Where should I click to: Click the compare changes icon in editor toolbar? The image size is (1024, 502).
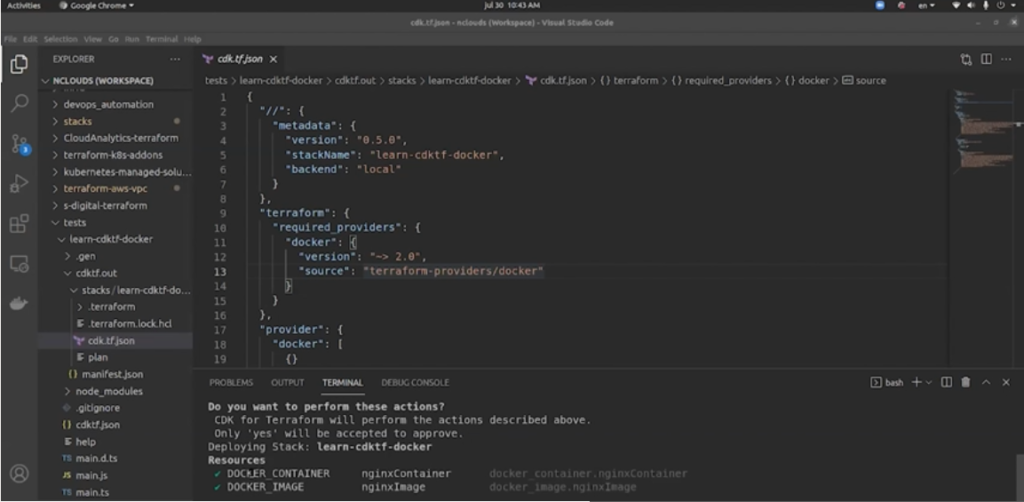click(966, 59)
